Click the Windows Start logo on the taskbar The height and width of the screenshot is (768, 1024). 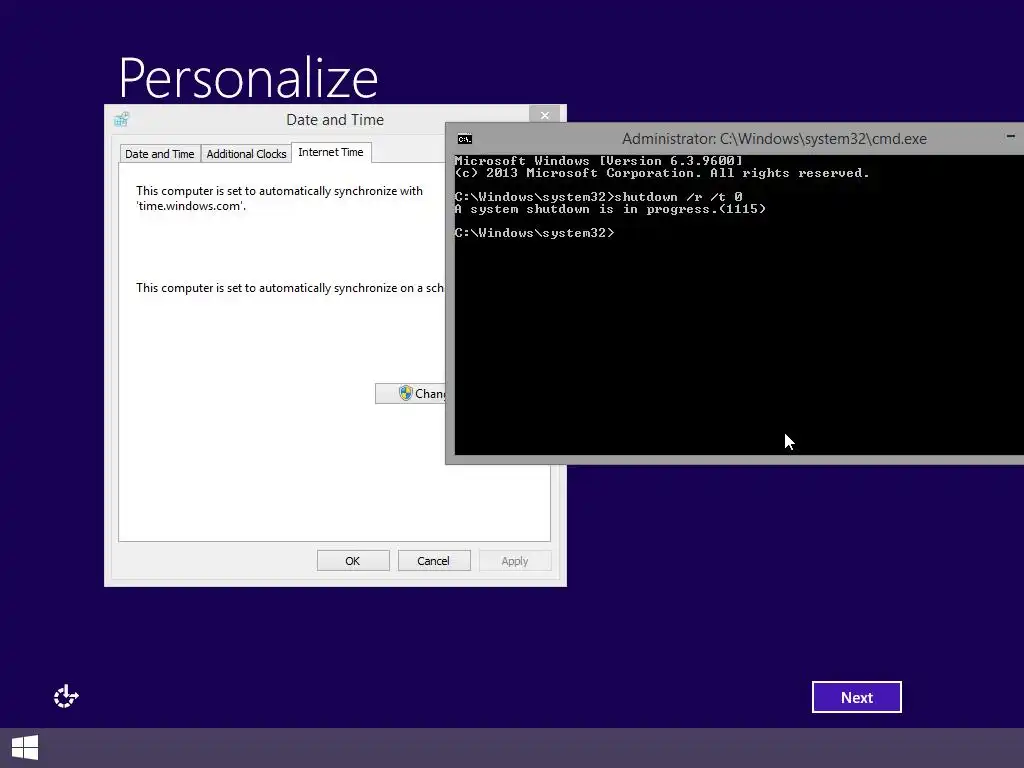coord(25,748)
